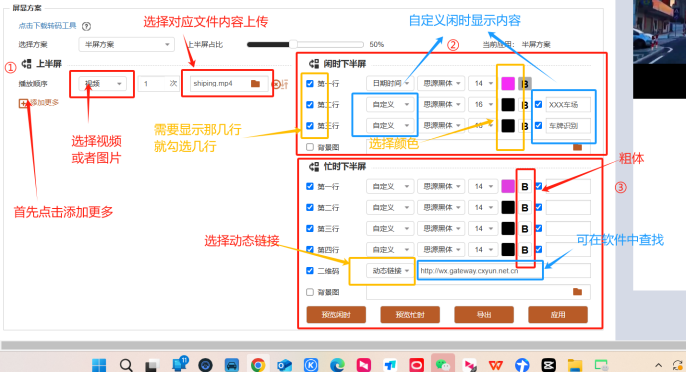Screen dimensions: 686x373
Task: Open 日期时间 dropdown in 闲时 第一行
Action: (x=390, y=83)
